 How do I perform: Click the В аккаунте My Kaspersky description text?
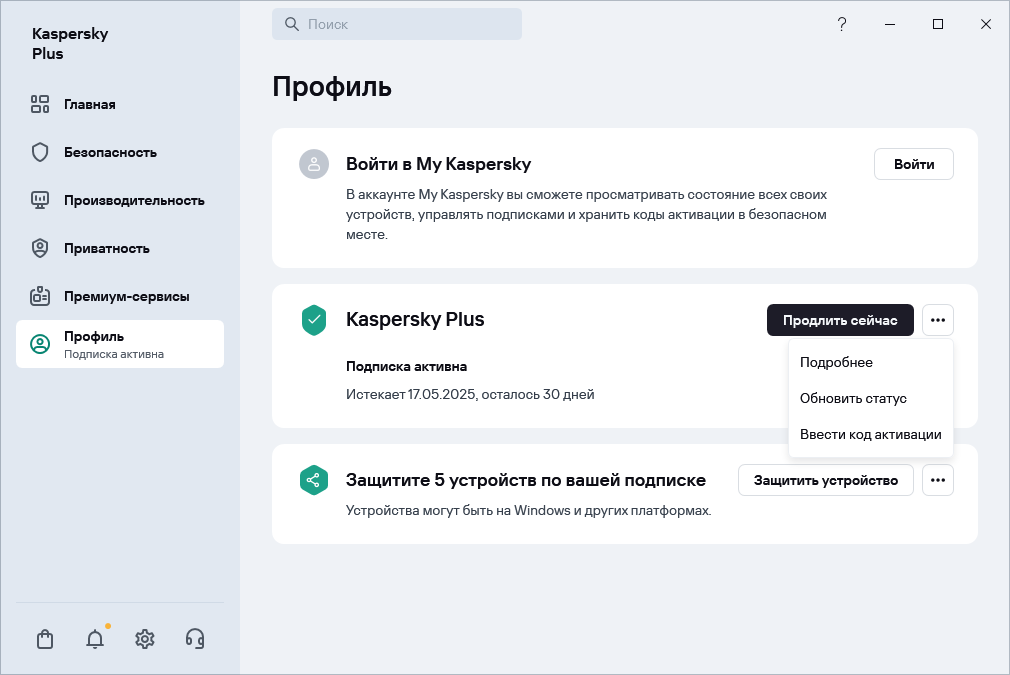(586, 214)
